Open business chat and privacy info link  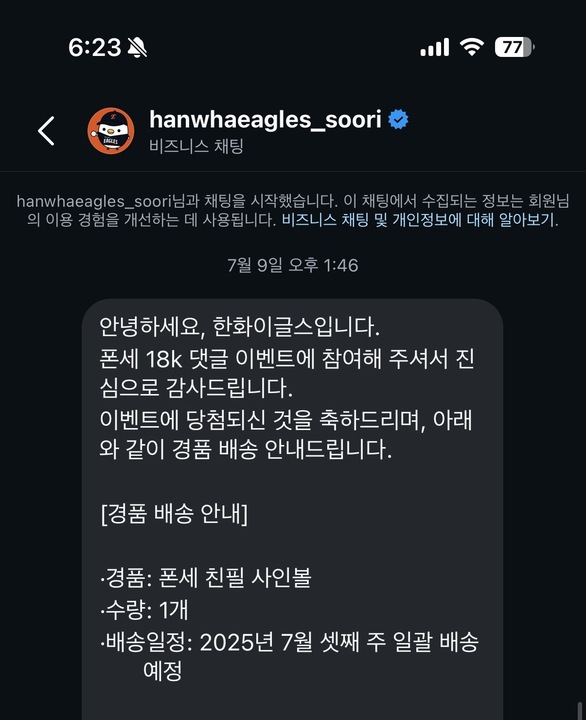418,220
